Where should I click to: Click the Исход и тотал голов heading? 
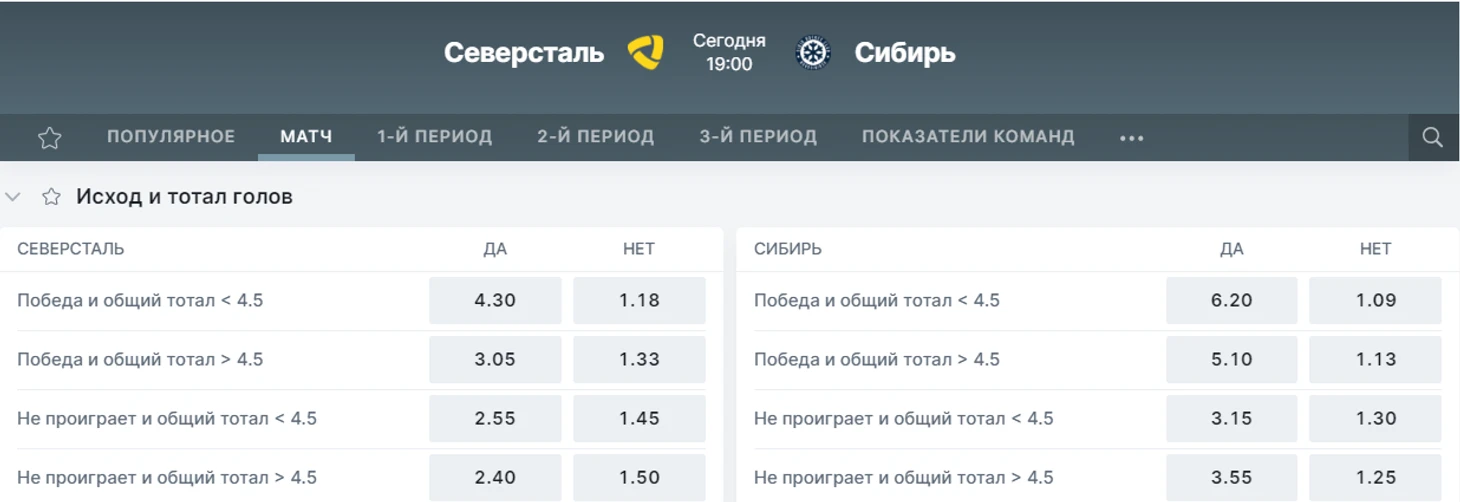[x=184, y=197]
